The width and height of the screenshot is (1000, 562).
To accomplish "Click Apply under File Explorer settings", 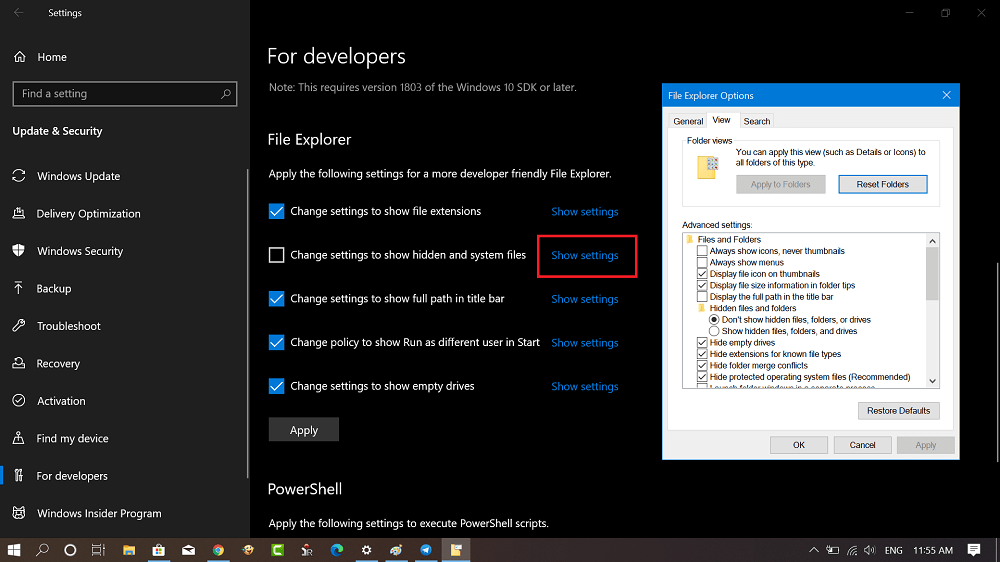I will pyautogui.click(x=304, y=430).
